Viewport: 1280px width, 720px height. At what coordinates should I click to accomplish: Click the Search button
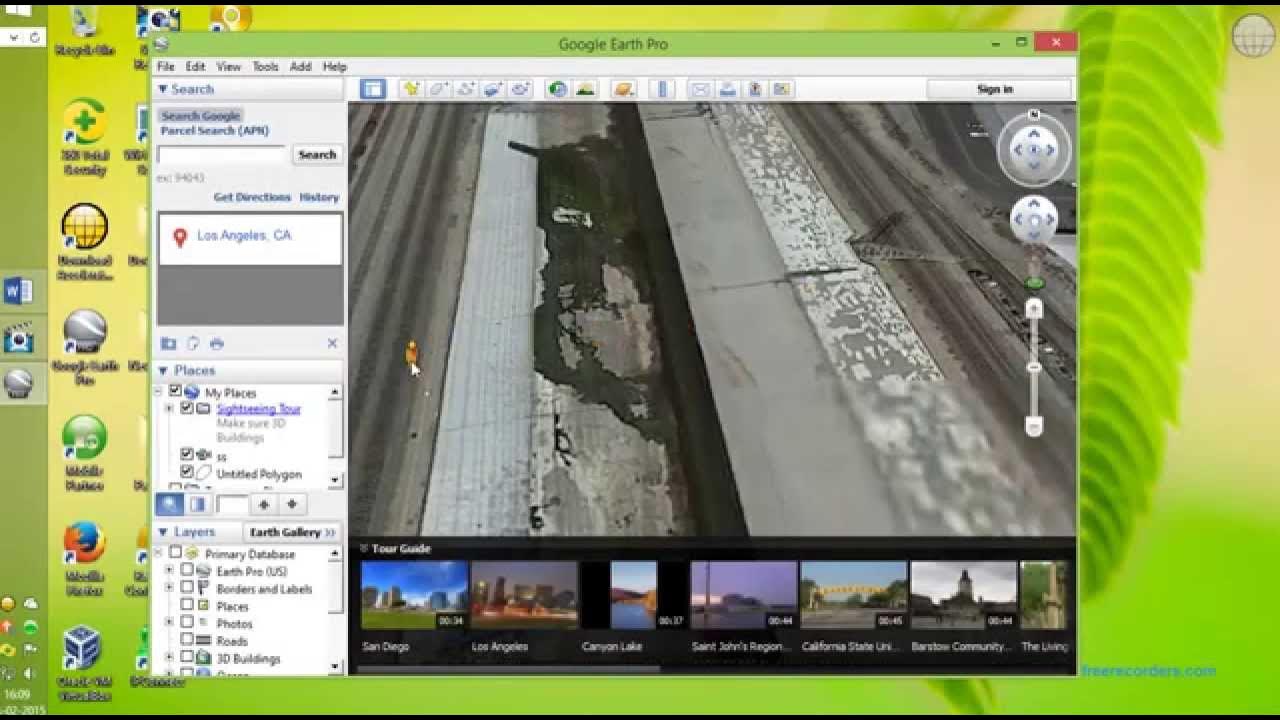click(x=317, y=155)
